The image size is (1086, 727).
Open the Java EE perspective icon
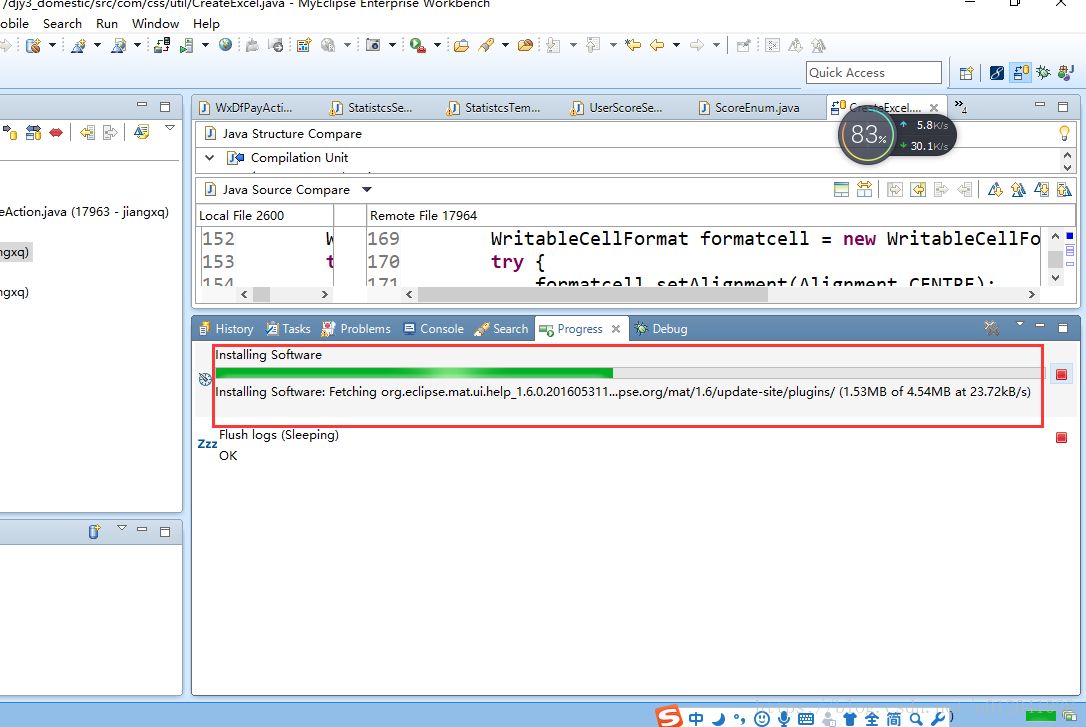(x=1066, y=72)
